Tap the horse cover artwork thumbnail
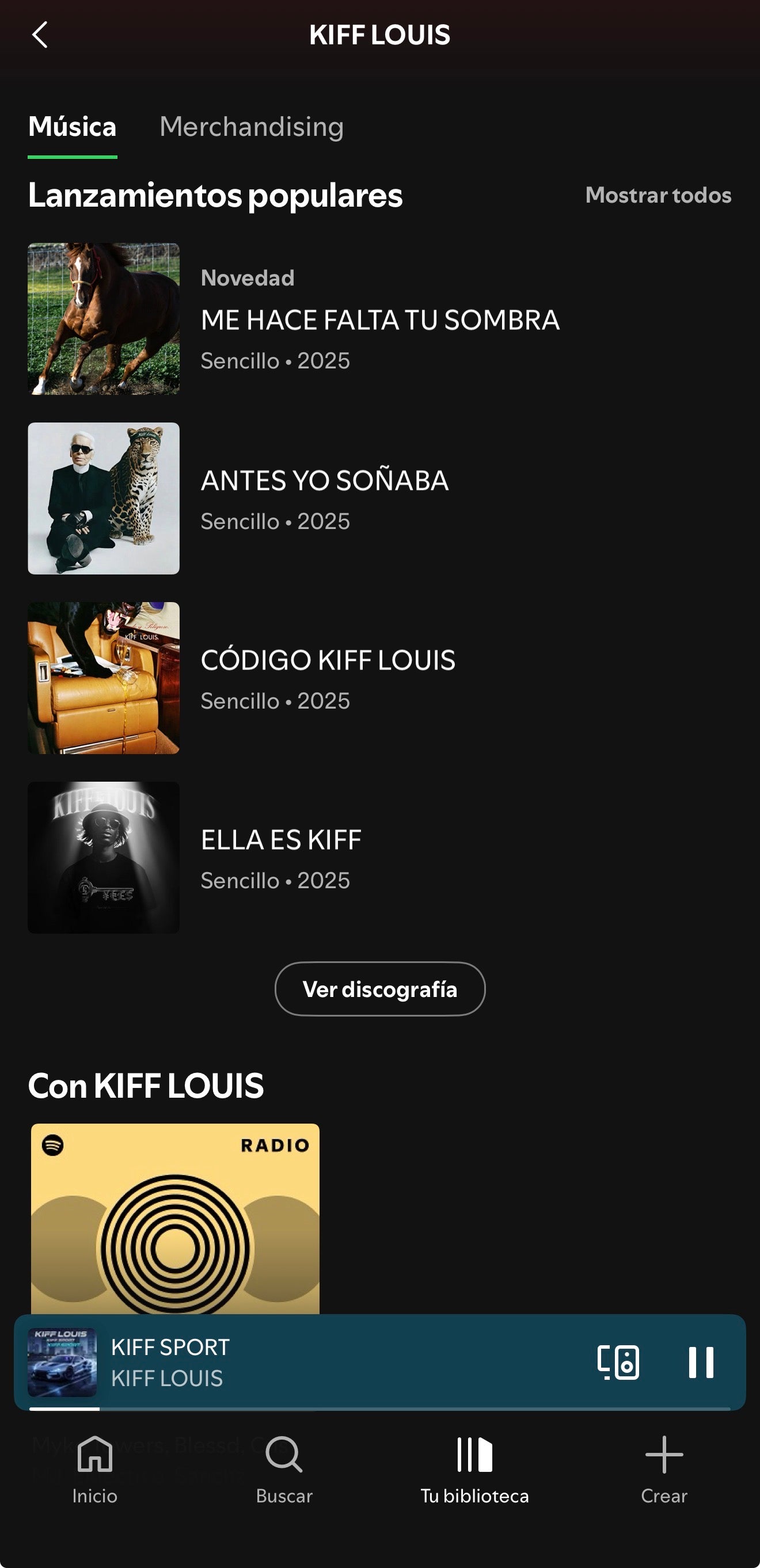The height and width of the screenshot is (1568, 760). click(x=104, y=319)
